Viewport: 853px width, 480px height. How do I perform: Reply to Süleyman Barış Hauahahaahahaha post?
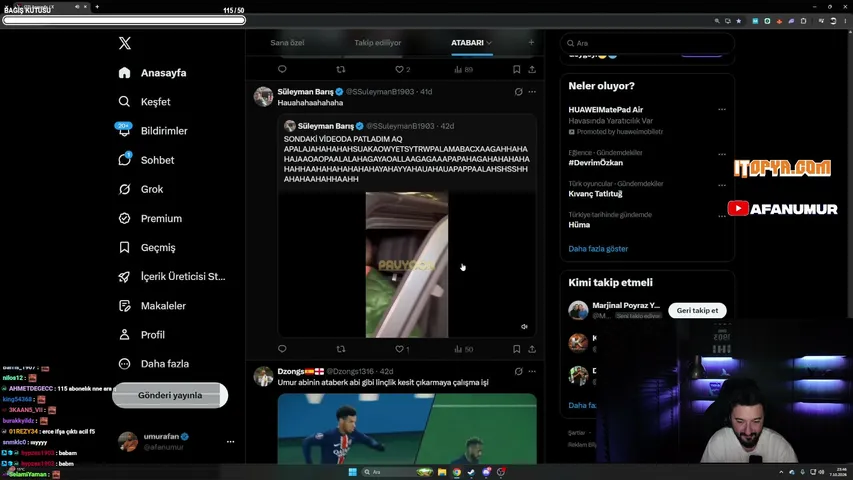click(282, 349)
